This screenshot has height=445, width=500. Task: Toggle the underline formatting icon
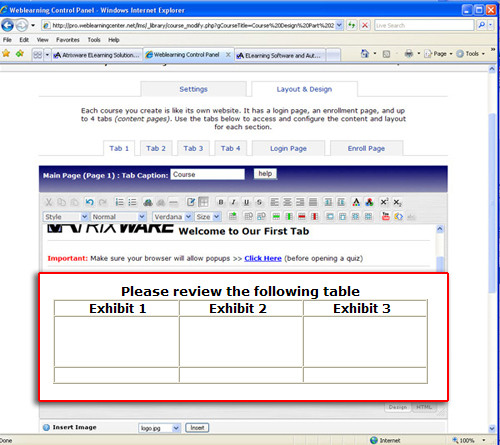(x=246, y=202)
